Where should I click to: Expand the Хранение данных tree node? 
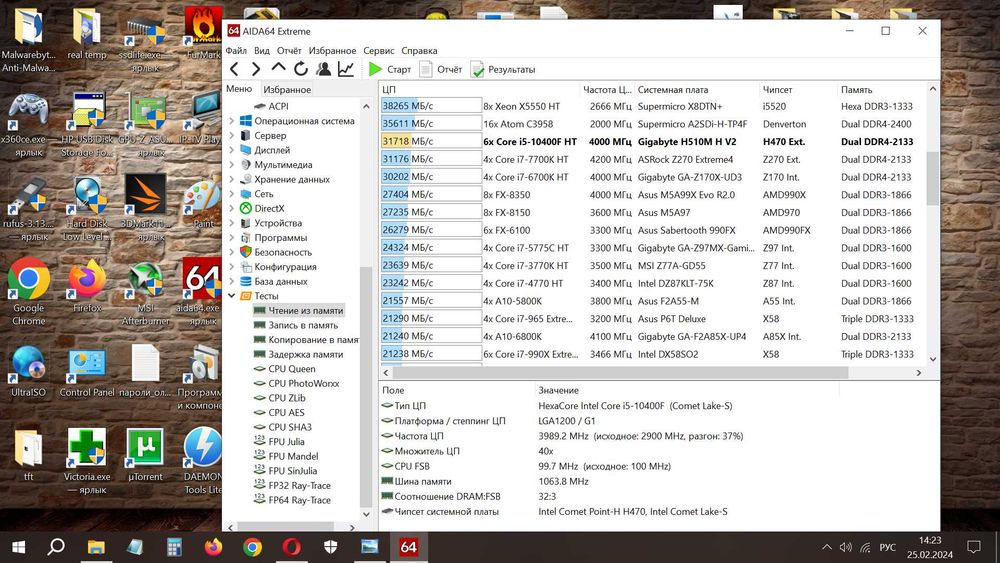232,179
